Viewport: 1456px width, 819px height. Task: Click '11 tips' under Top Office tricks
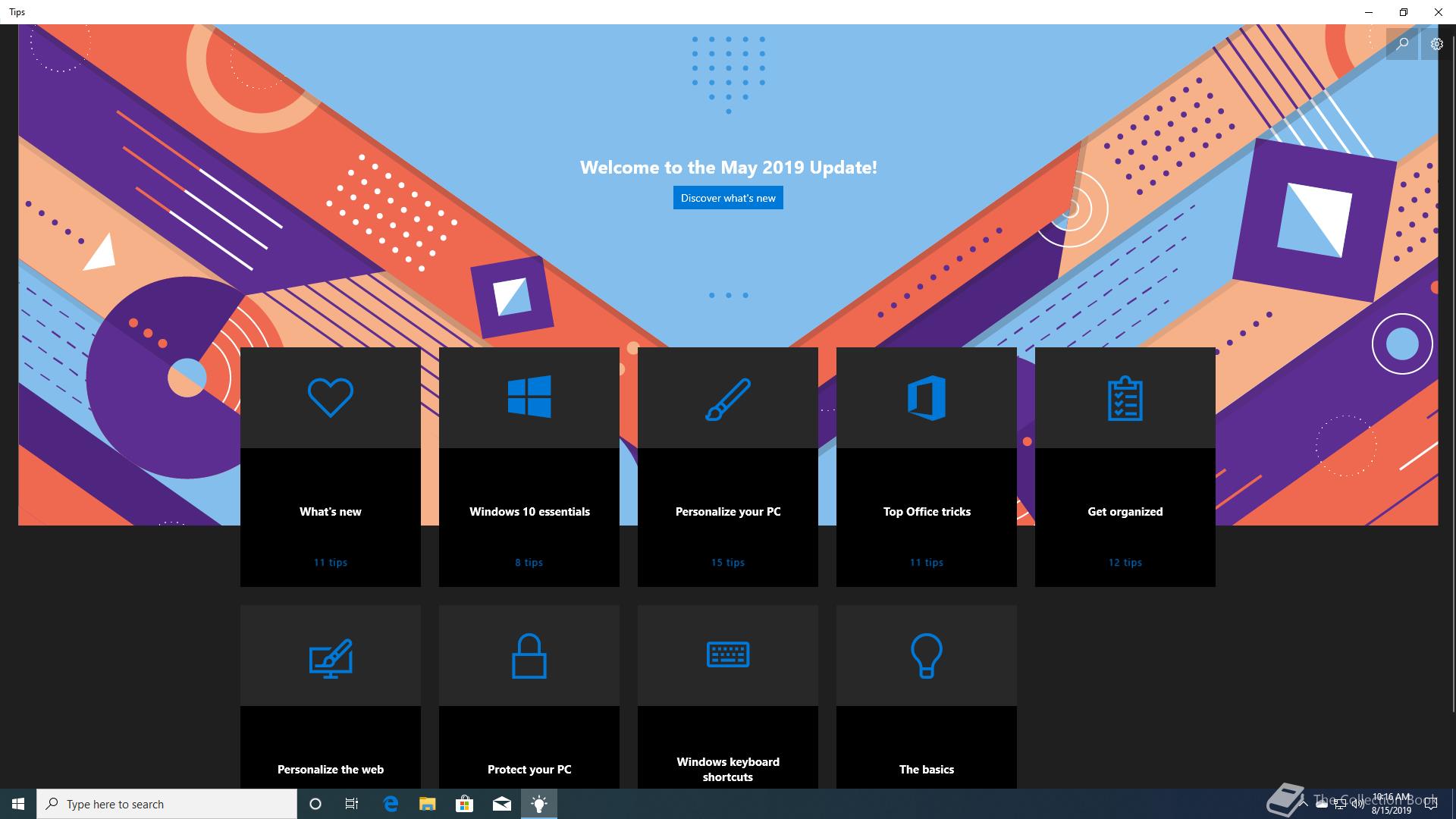[x=927, y=563]
